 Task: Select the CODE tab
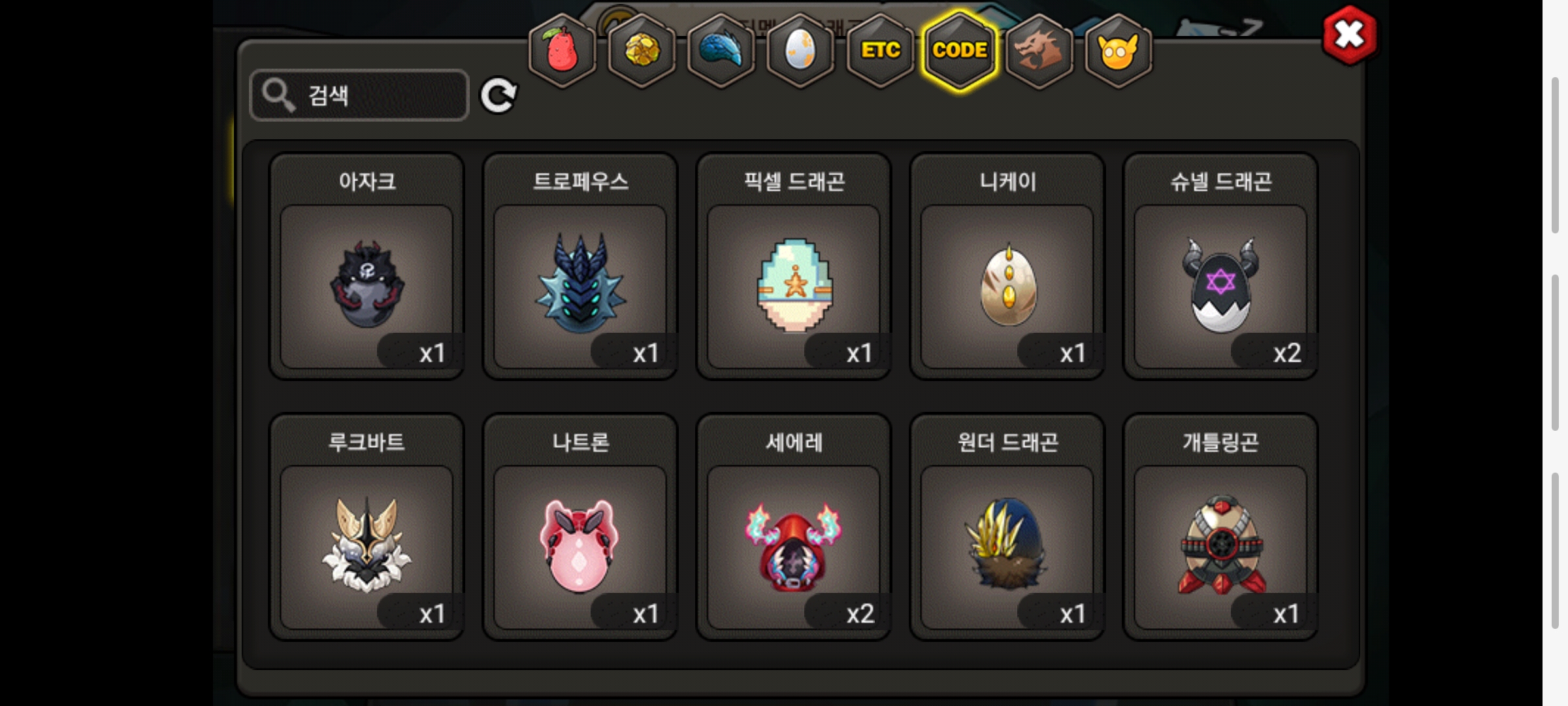[960, 51]
